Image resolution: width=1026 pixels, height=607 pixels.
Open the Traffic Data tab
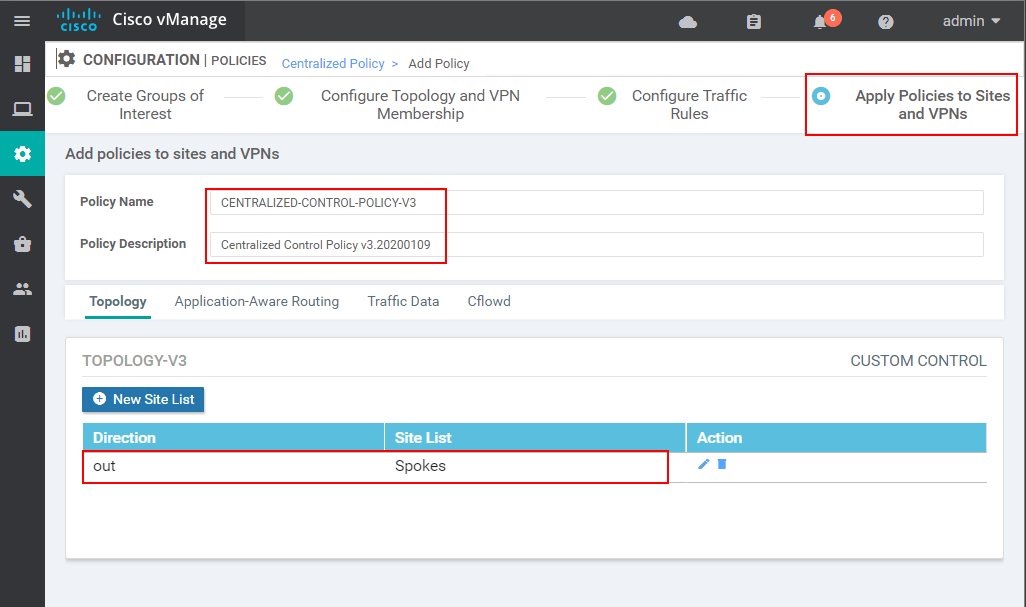(x=403, y=301)
